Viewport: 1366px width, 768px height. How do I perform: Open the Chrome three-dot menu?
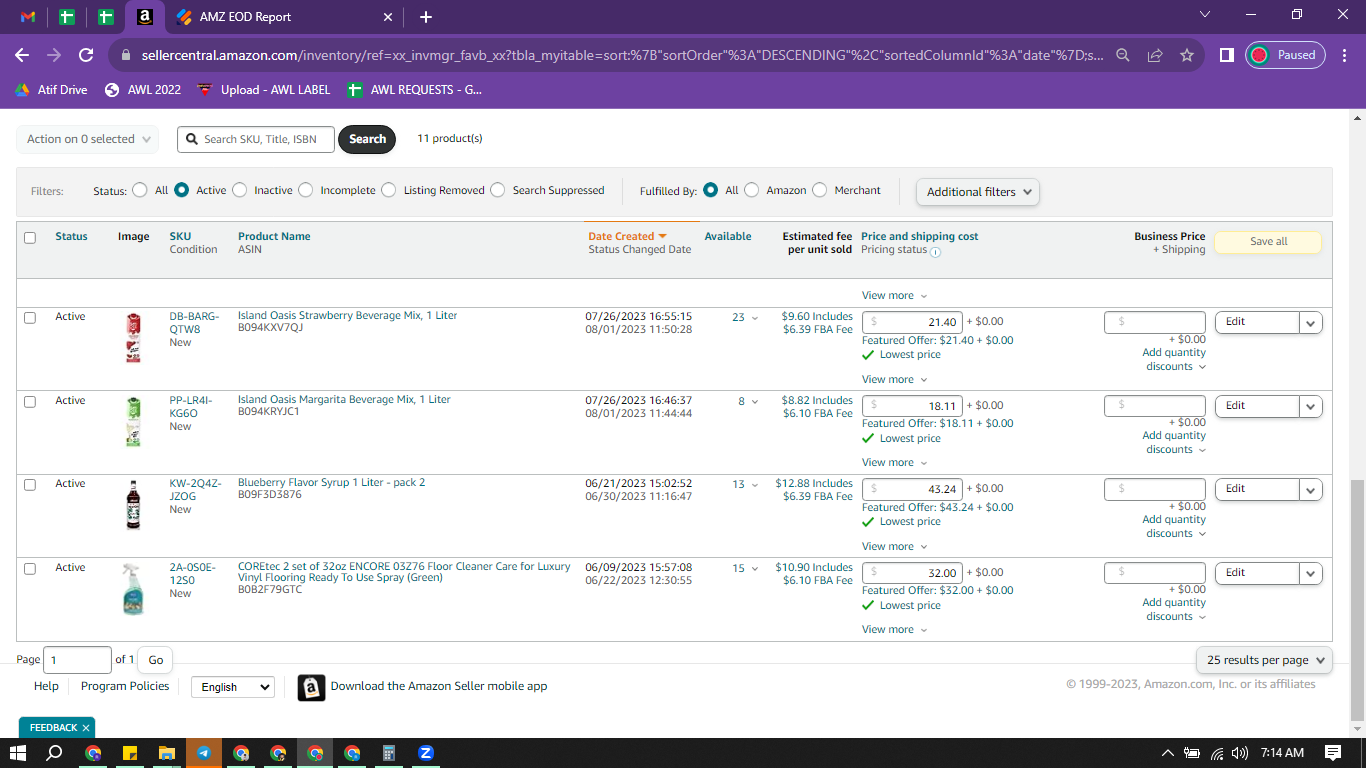click(x=1345, y=55)
